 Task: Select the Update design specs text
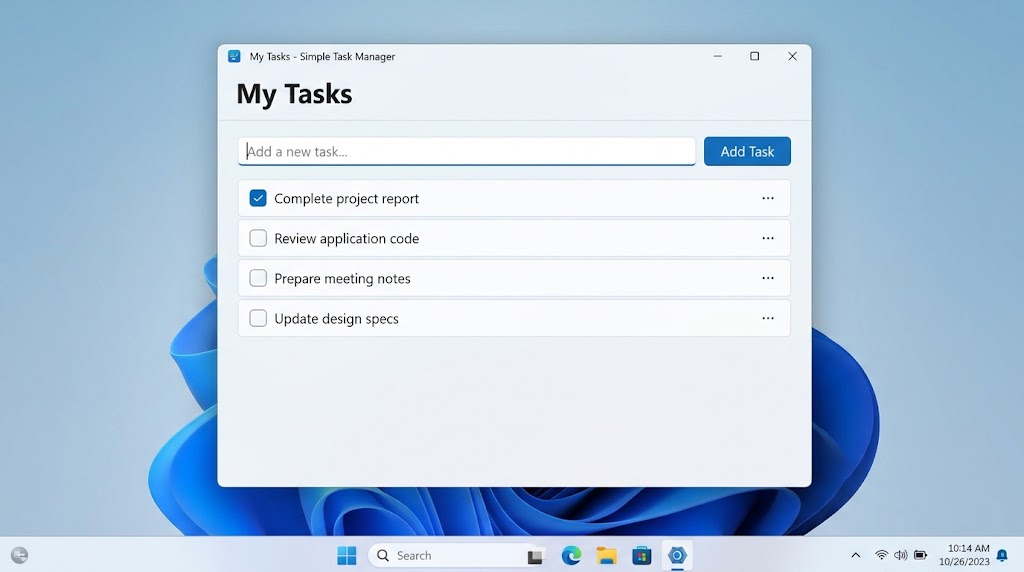(x=336, y=319)
